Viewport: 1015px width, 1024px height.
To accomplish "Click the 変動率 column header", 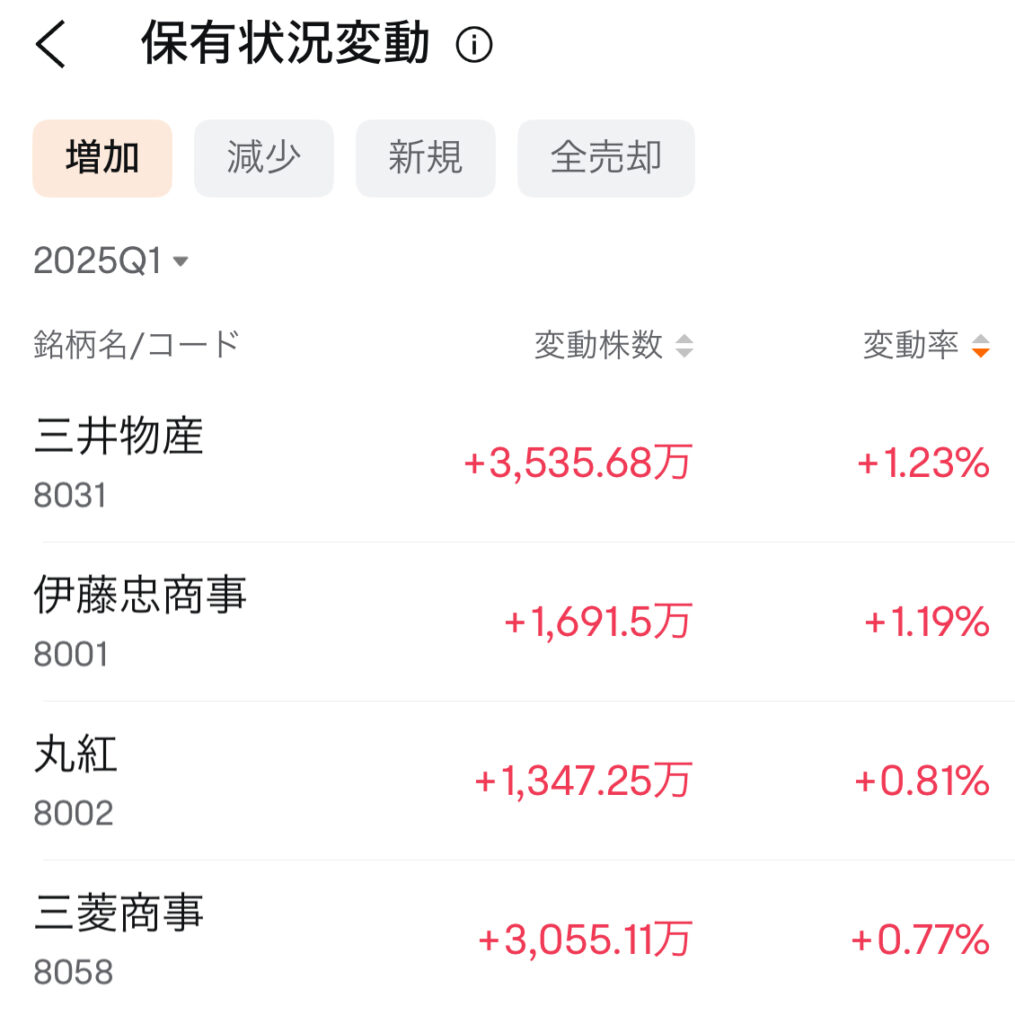I will (x=910, y=346).
